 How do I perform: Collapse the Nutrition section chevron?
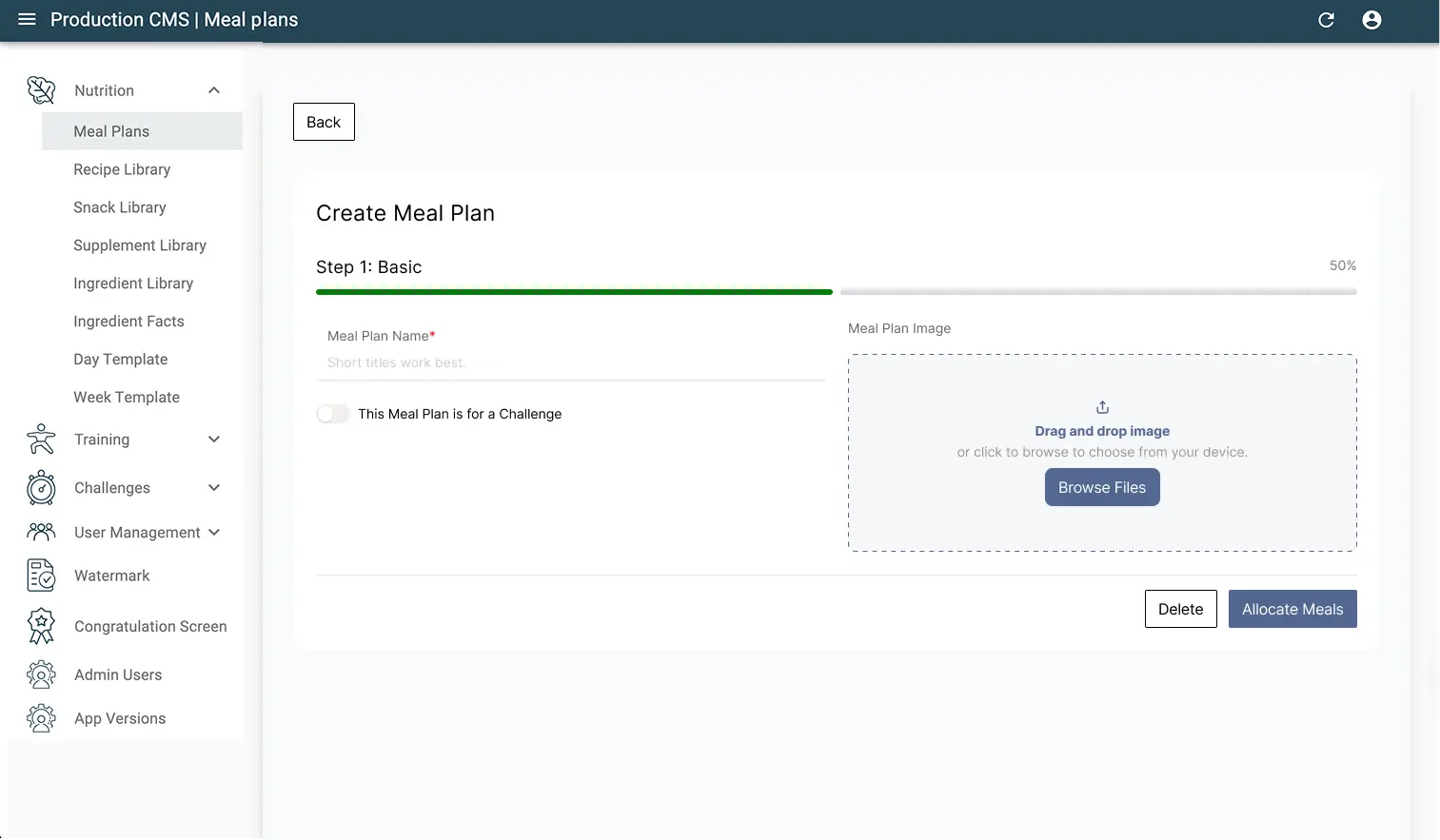tap(214, 90)
